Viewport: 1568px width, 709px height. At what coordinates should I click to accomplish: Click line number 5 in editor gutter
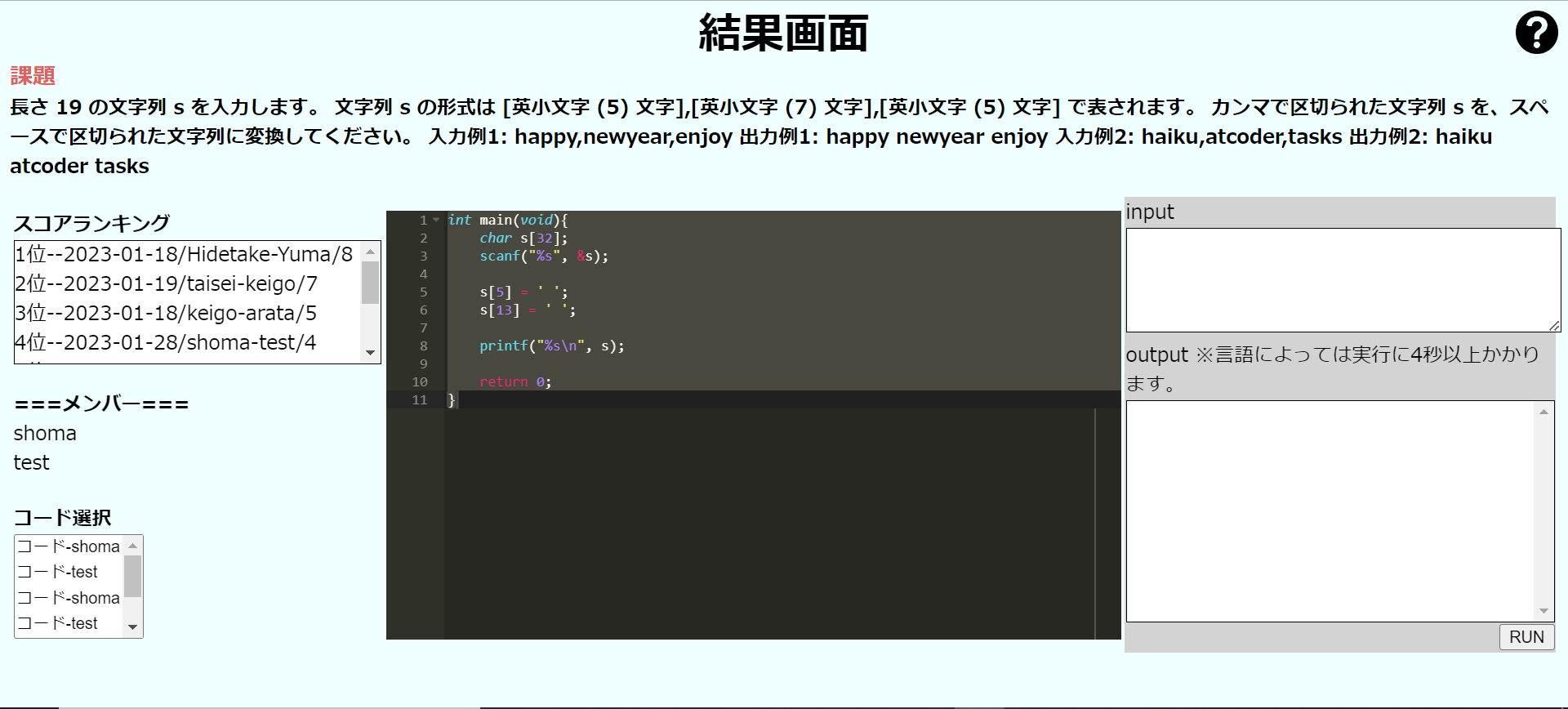click(423, 292)
